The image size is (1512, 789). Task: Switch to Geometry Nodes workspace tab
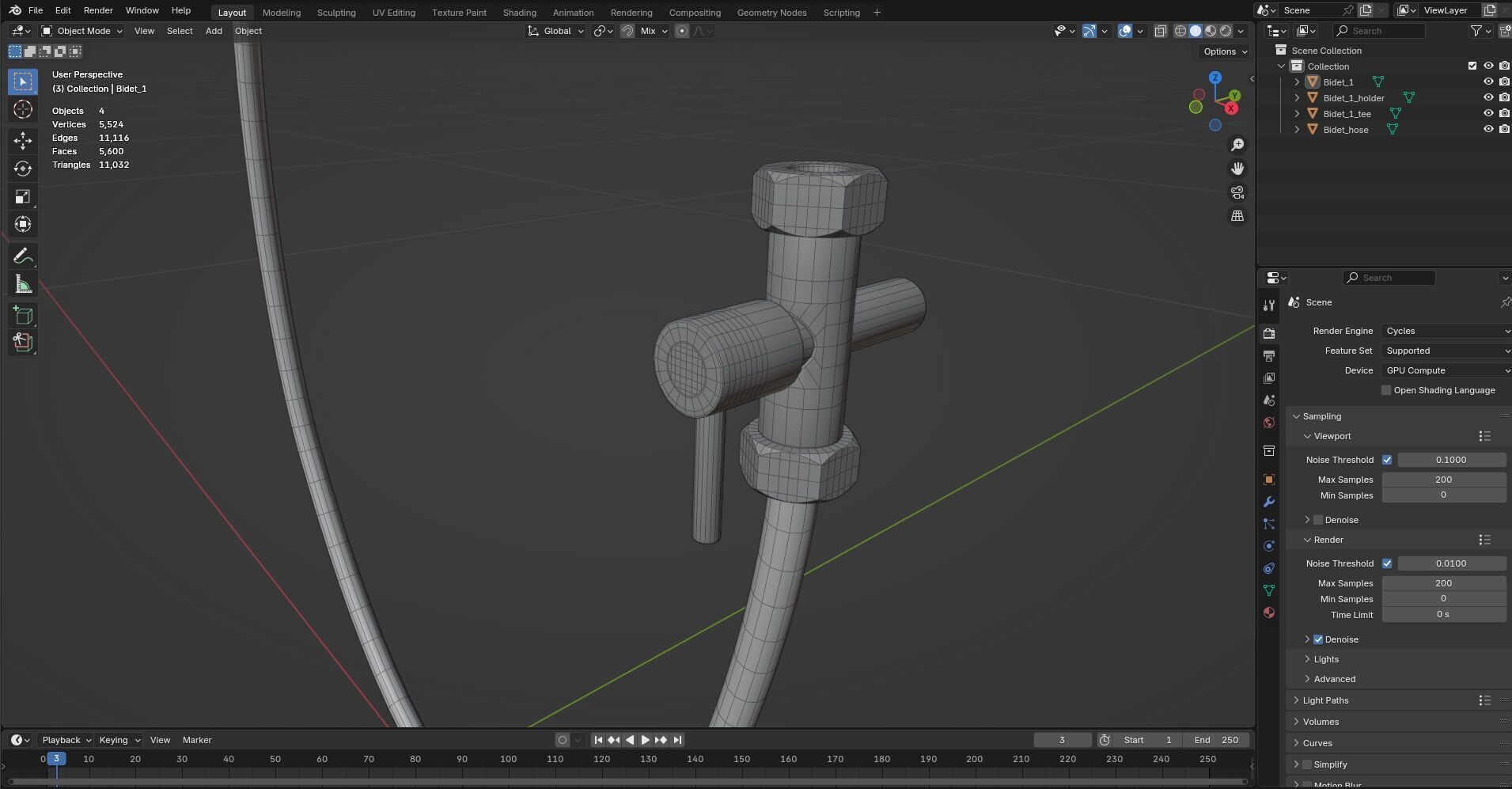pos(771,13)
